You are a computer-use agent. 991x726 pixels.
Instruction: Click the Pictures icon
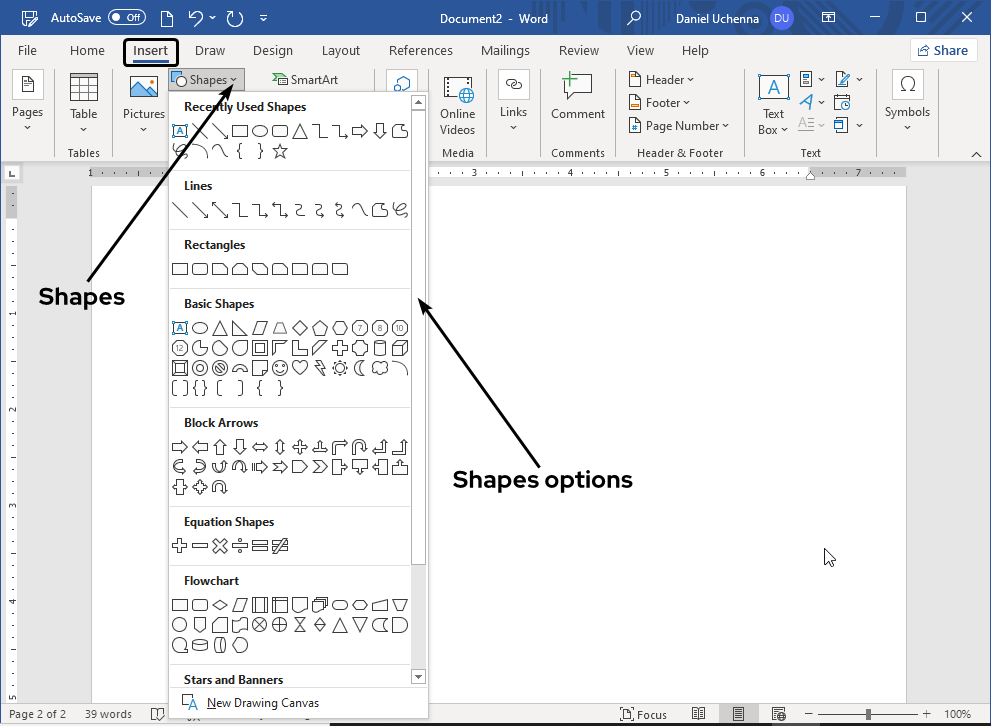[x=144, y=98]
